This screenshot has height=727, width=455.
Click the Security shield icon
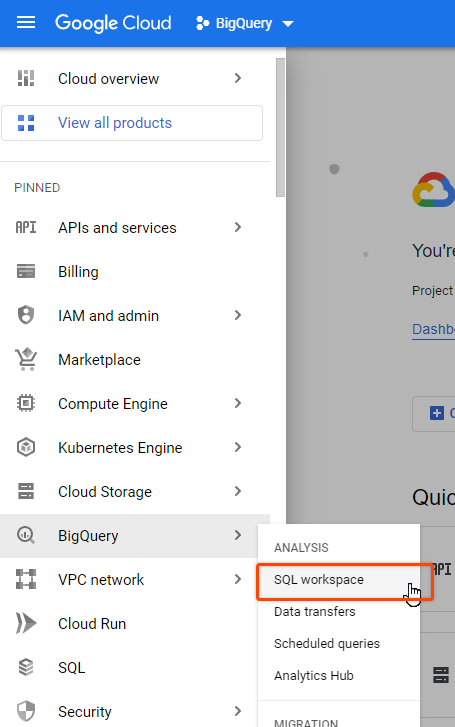click(26, 711)
